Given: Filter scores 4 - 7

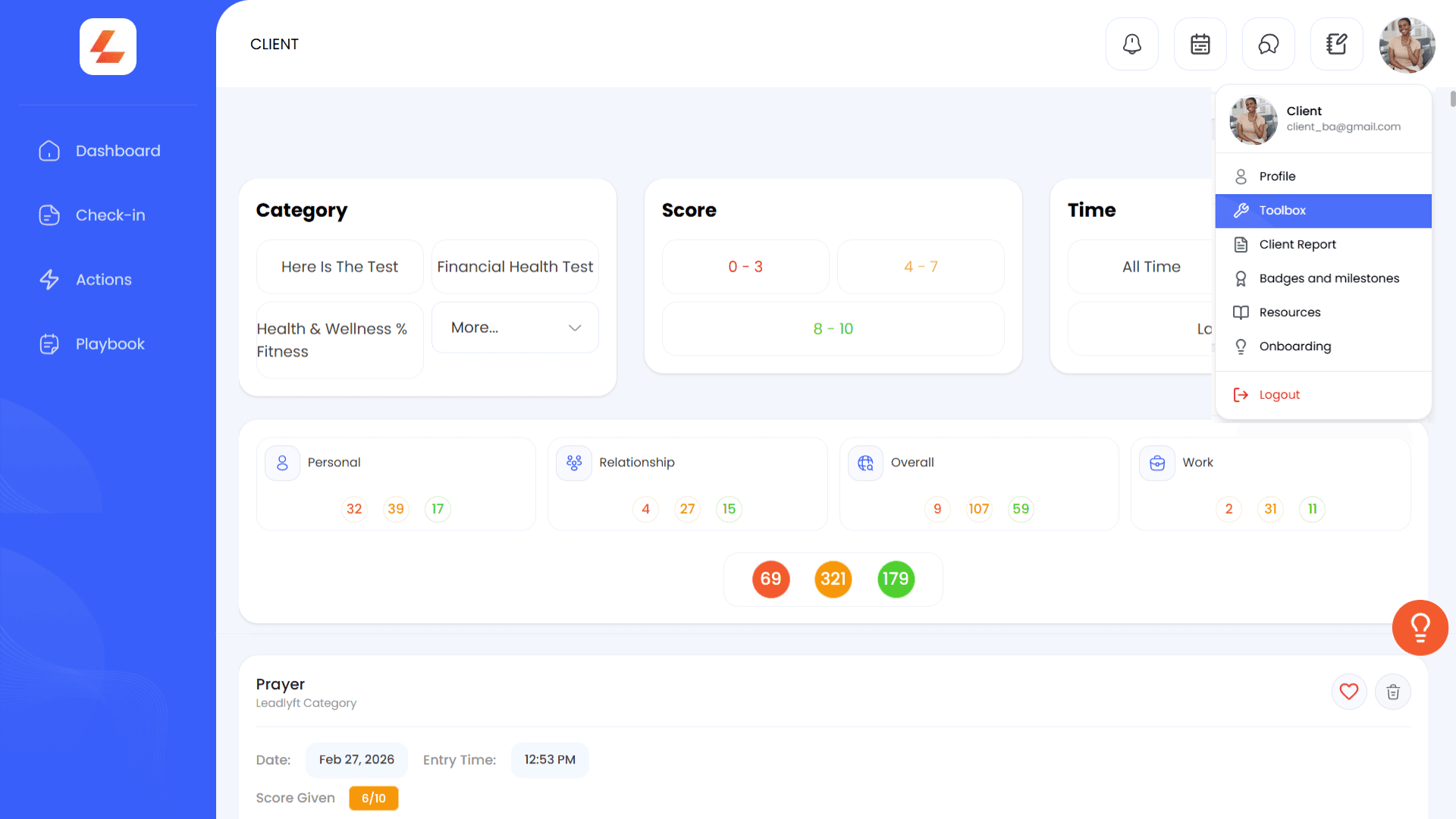Looking at the screenshot, I should point(921,267).
